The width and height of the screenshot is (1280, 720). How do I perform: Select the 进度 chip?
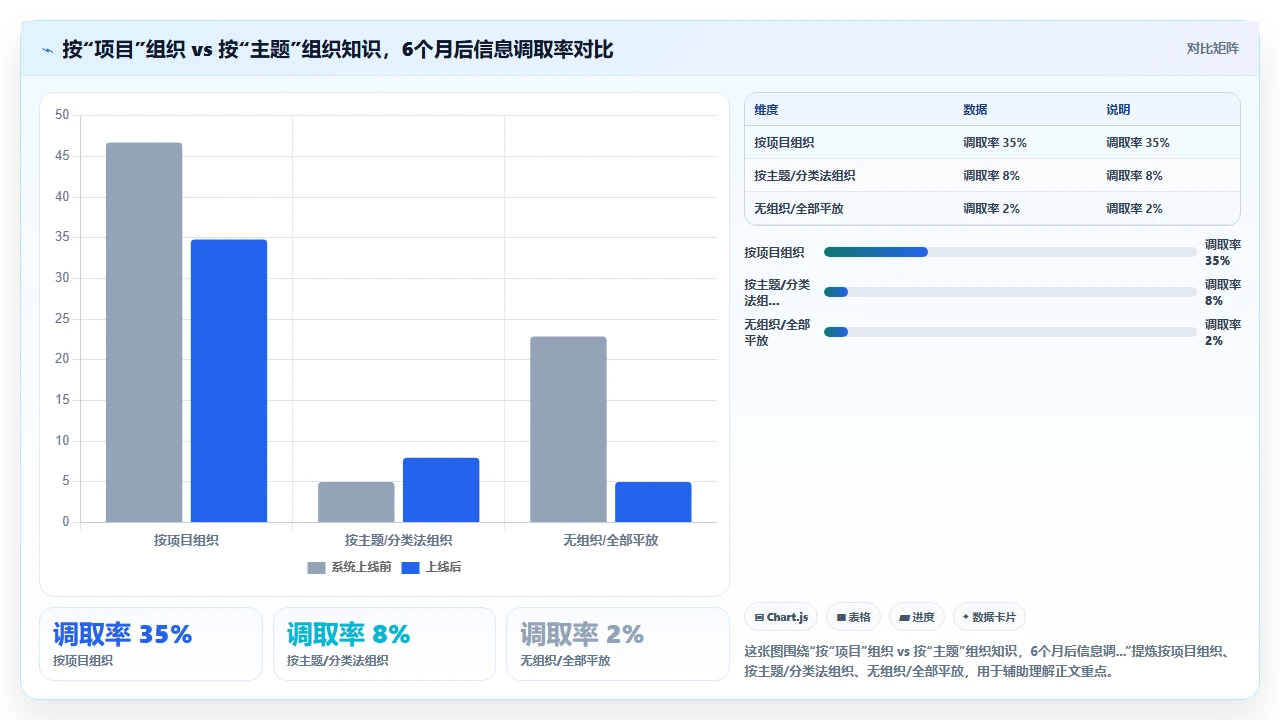point(916,617)
